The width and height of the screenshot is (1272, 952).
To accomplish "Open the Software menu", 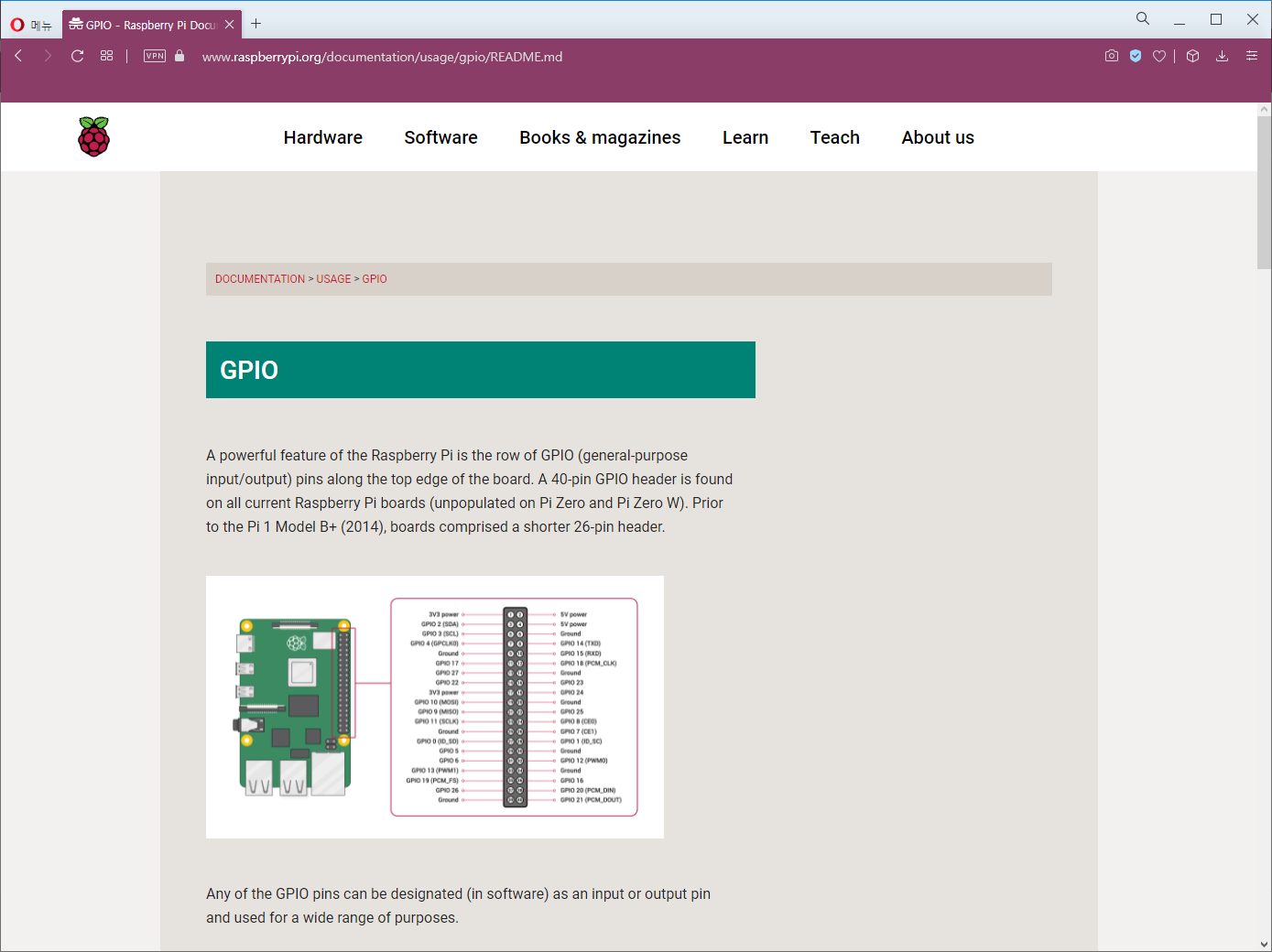I will click(x=441, y=137).
